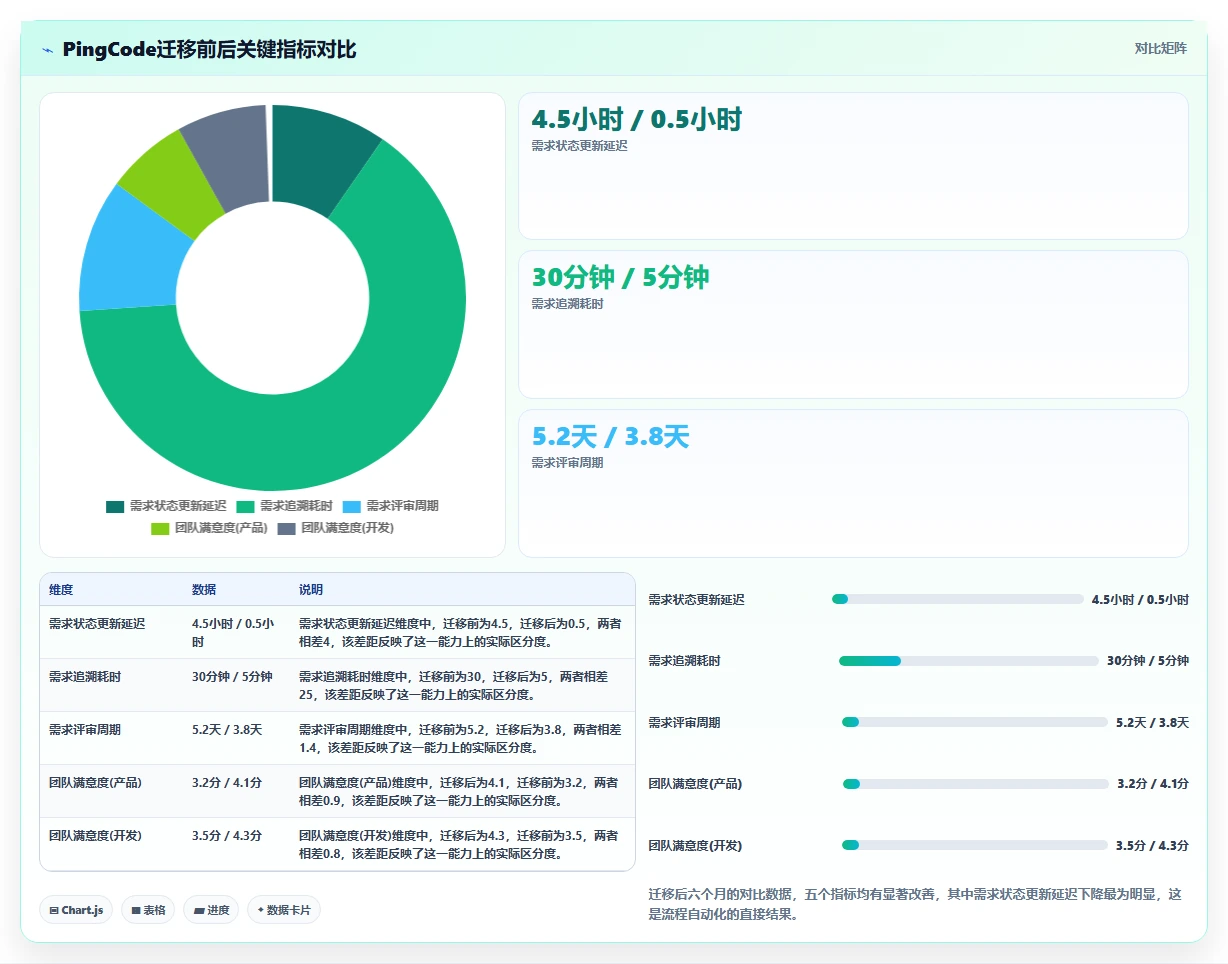The image size is (1228, 964).
Task: Click the 5.2天 / 3.8天 data card value
Action: [x=610, y=436]
